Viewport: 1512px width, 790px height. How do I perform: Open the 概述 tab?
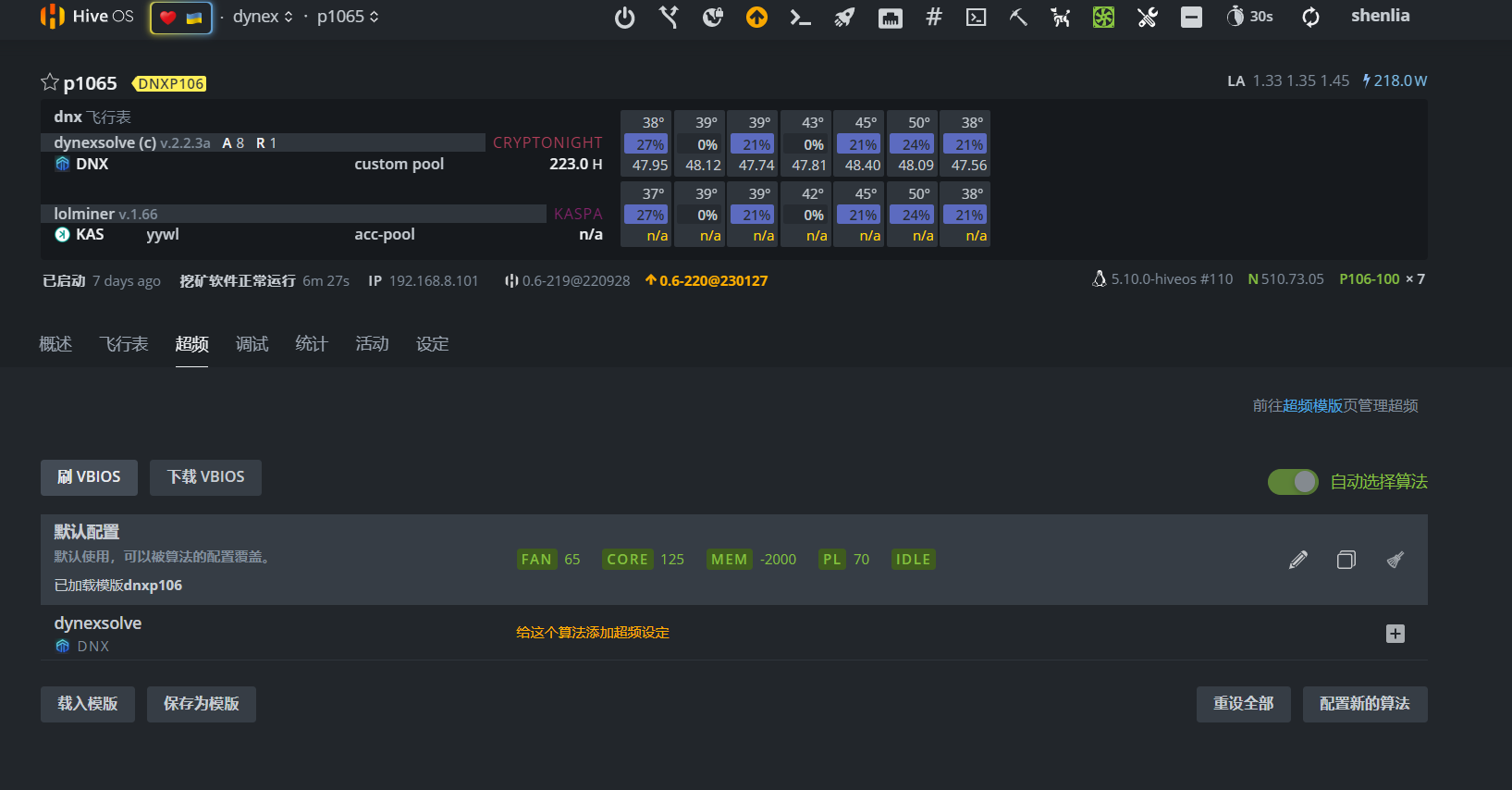pyautogui.click(x=55, y=344)
